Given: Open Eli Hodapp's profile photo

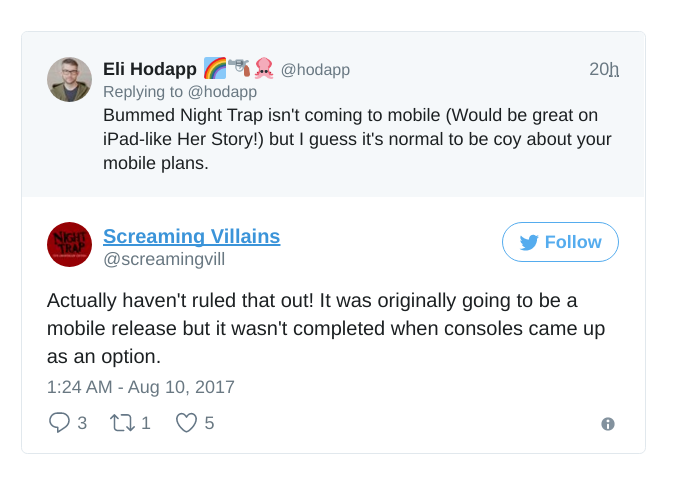Looking at the screenshot, I should click(69, 80).
